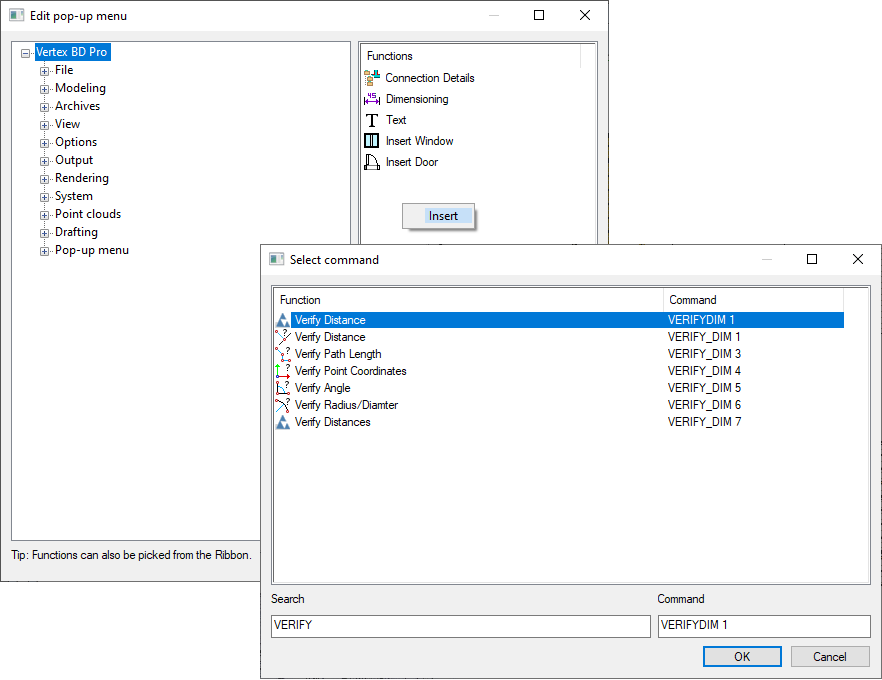Choose Insert from the context menu
882x680 pixels.
[x=442, y=216]
